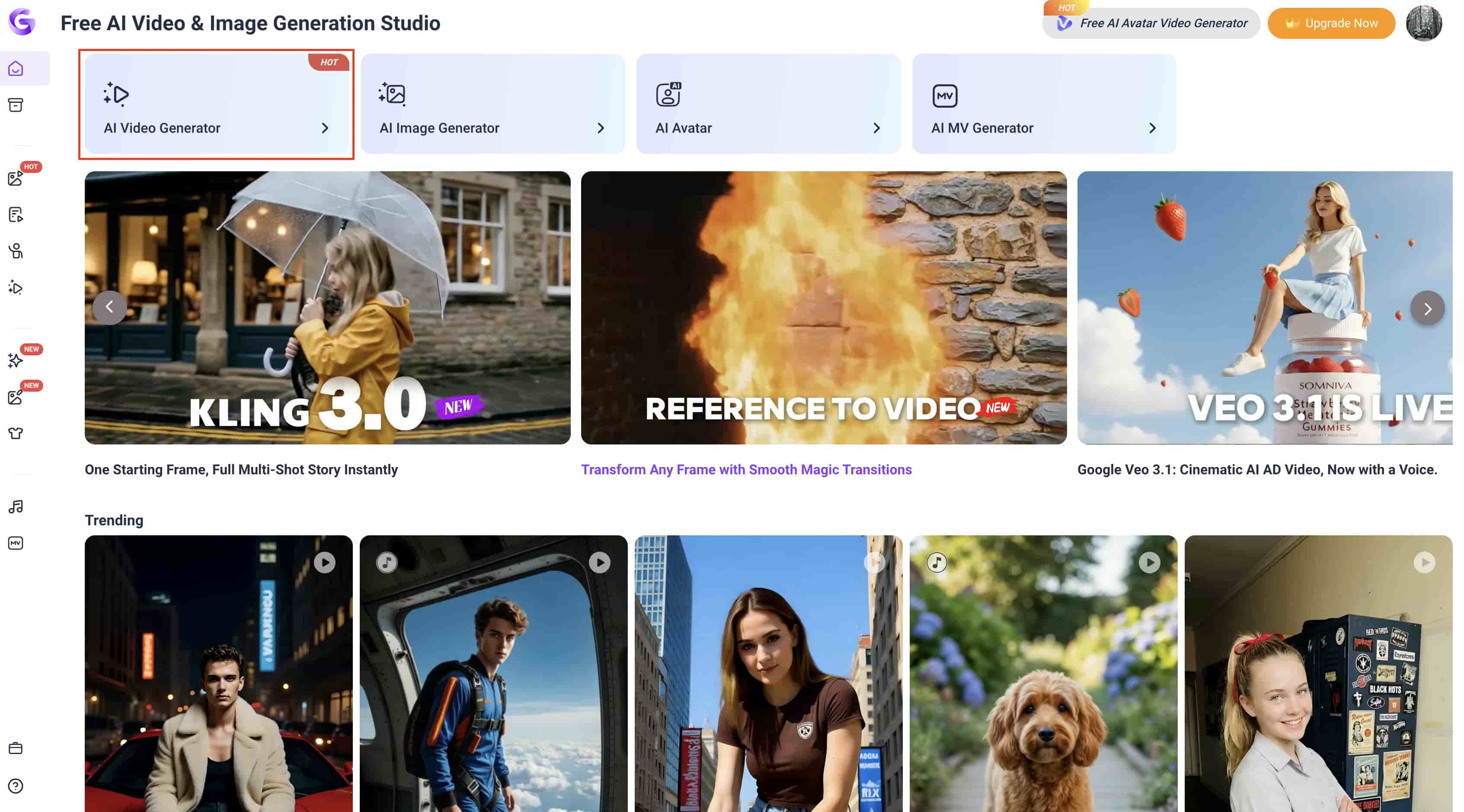Expand the AI Avatar chevron arrow

coord(876,128)
